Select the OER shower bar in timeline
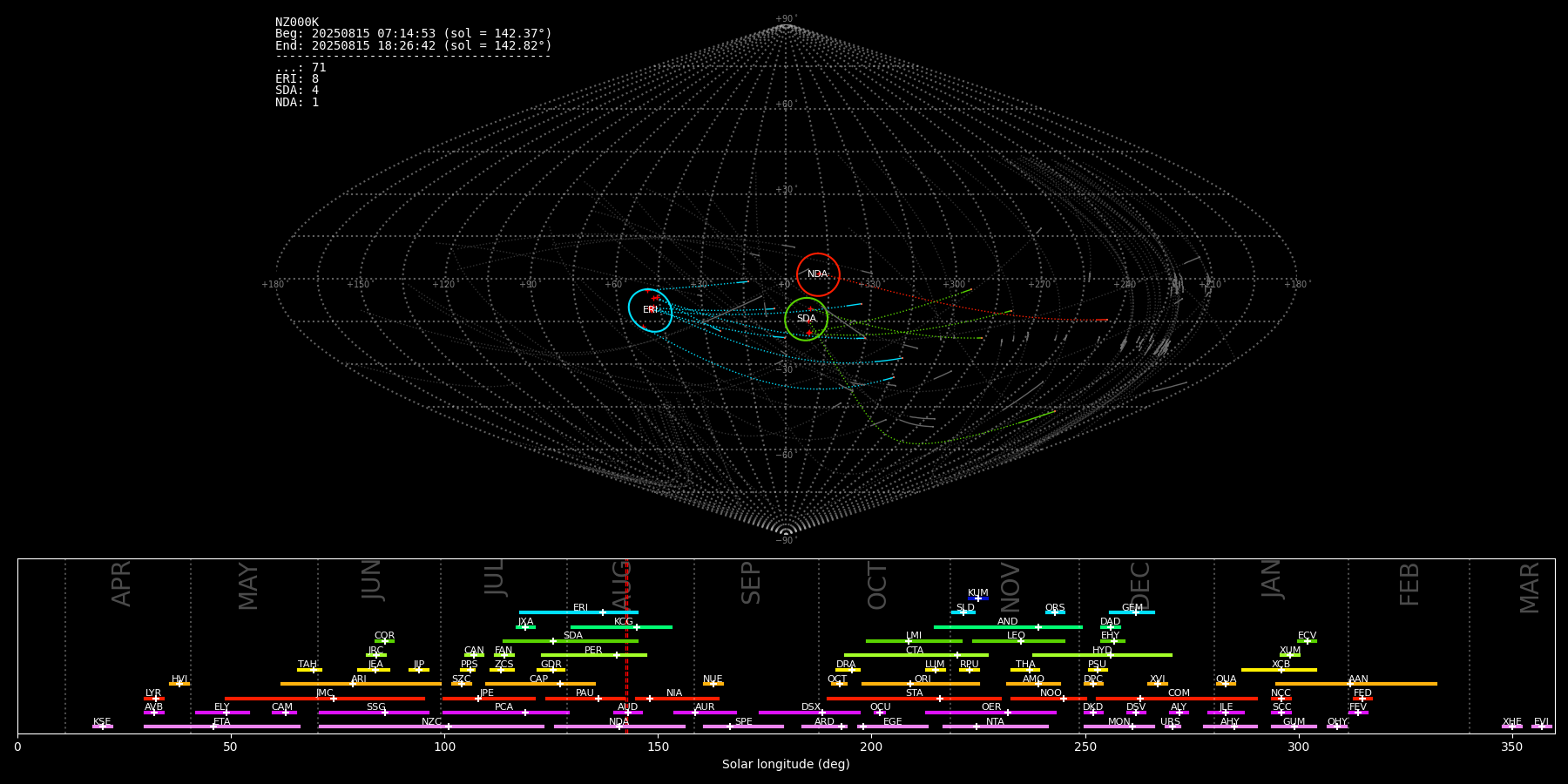Viewport: 1568px width, 784px height. pos(990,713)
